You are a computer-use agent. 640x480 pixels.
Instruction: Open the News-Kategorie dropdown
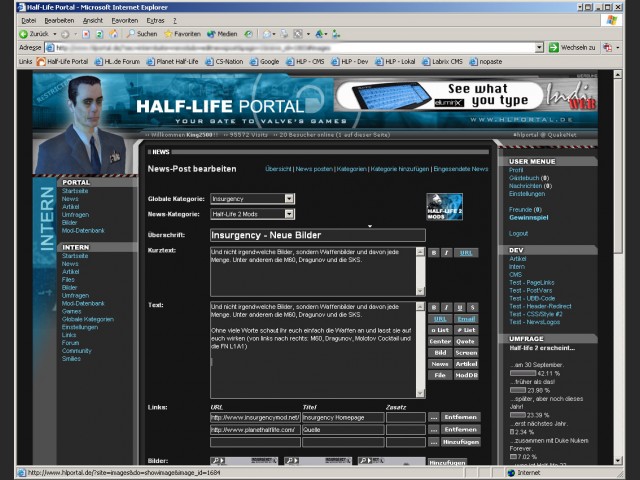[x=289, y=214]
